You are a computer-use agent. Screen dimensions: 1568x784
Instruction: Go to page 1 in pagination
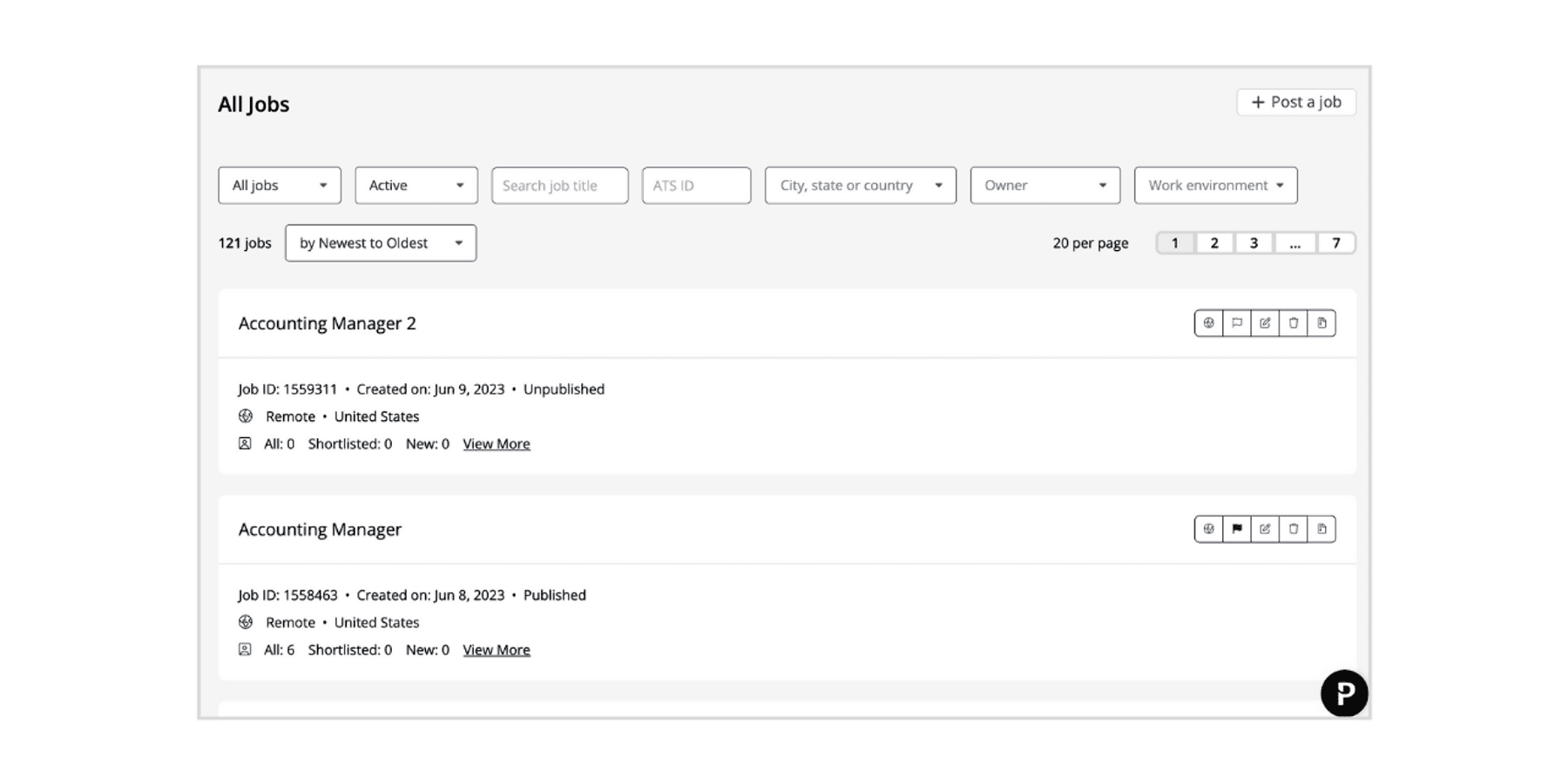pos(1175,243)
